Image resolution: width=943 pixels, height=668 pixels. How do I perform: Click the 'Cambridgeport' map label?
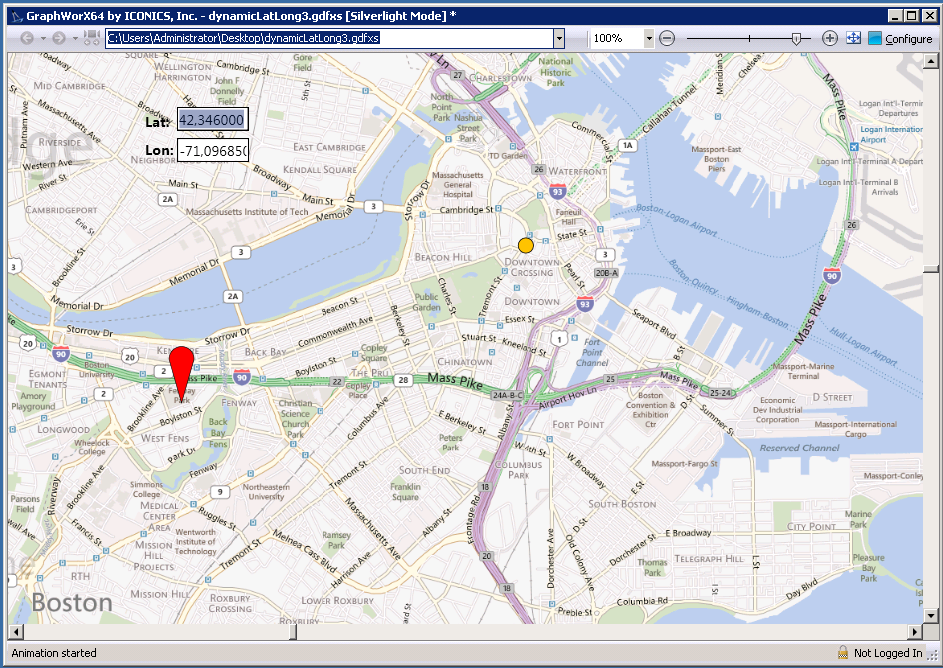[x=61, y=210]
